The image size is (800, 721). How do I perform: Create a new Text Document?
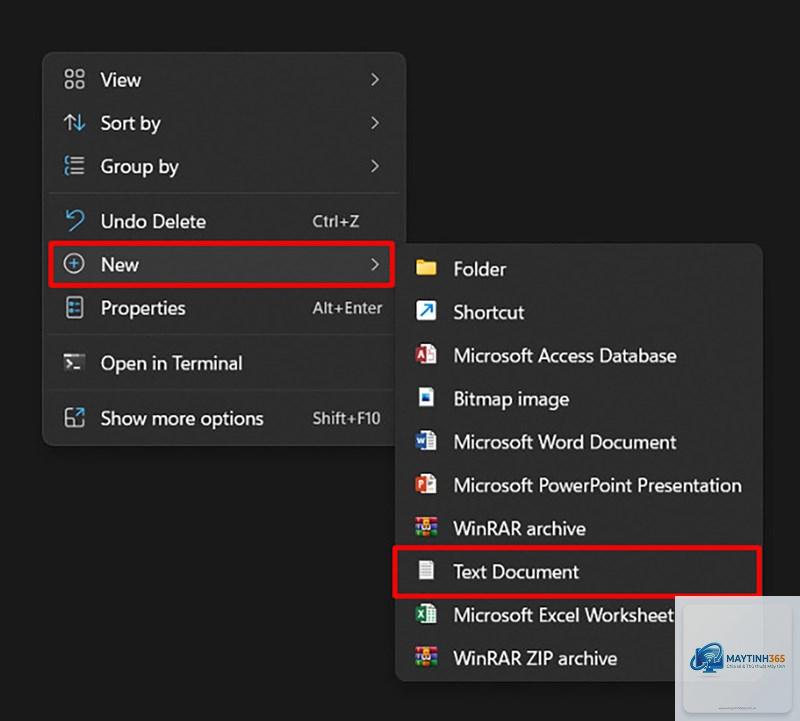coord(577,571)
